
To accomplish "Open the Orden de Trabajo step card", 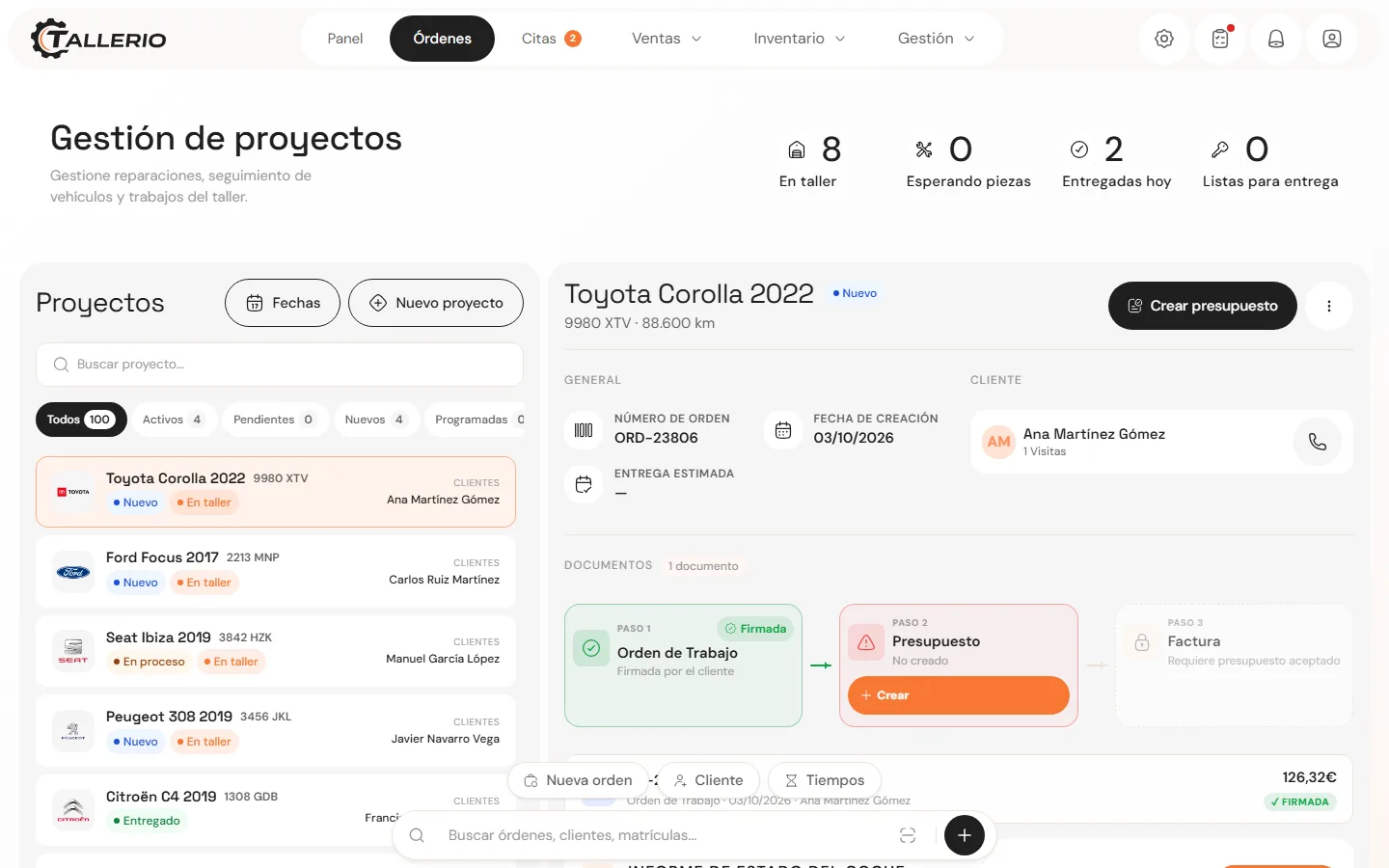I will coord(683,665).
